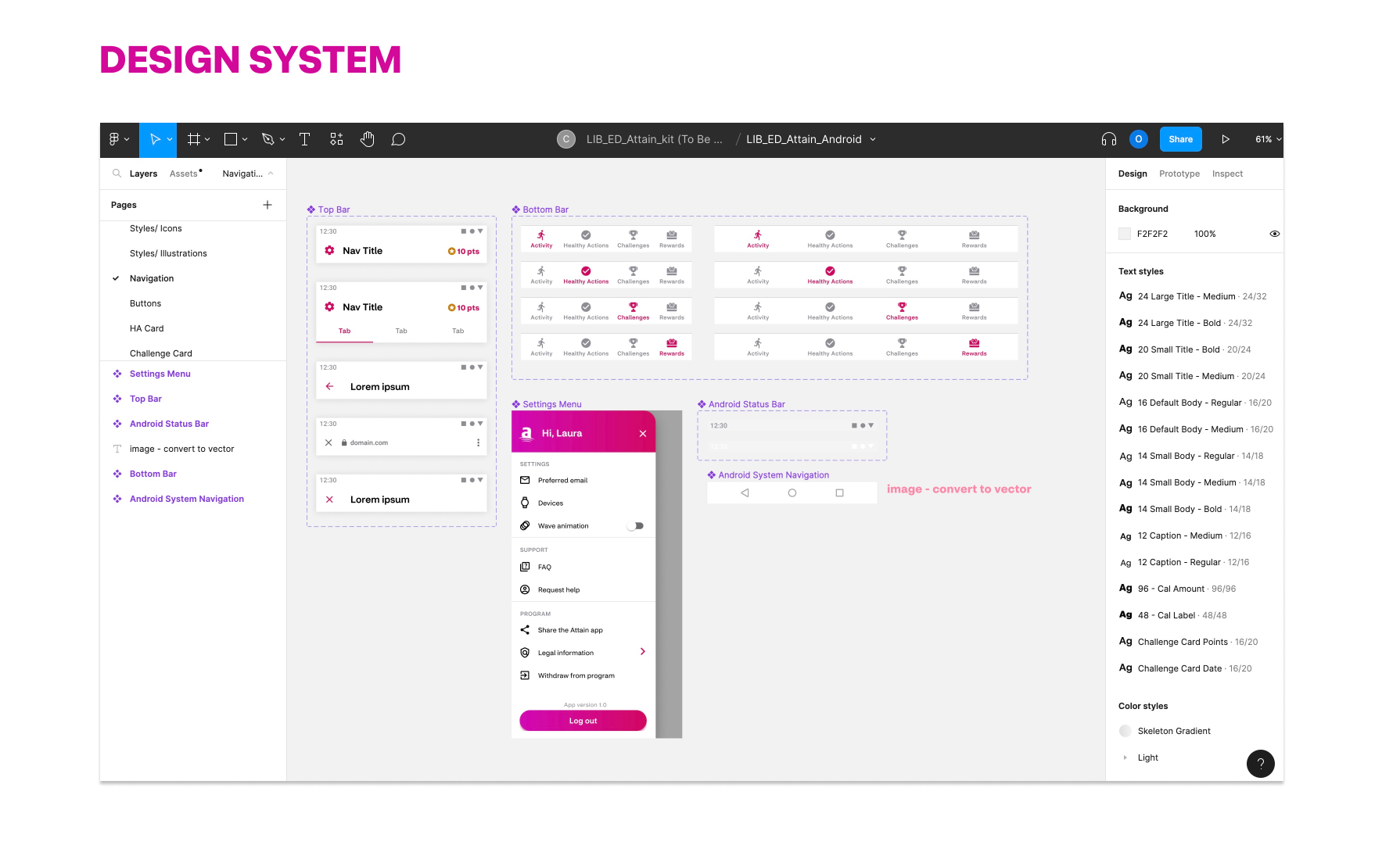Click the Android recents square icon
The height and width of the screenshot is (856, 1400).
[840, 492]
